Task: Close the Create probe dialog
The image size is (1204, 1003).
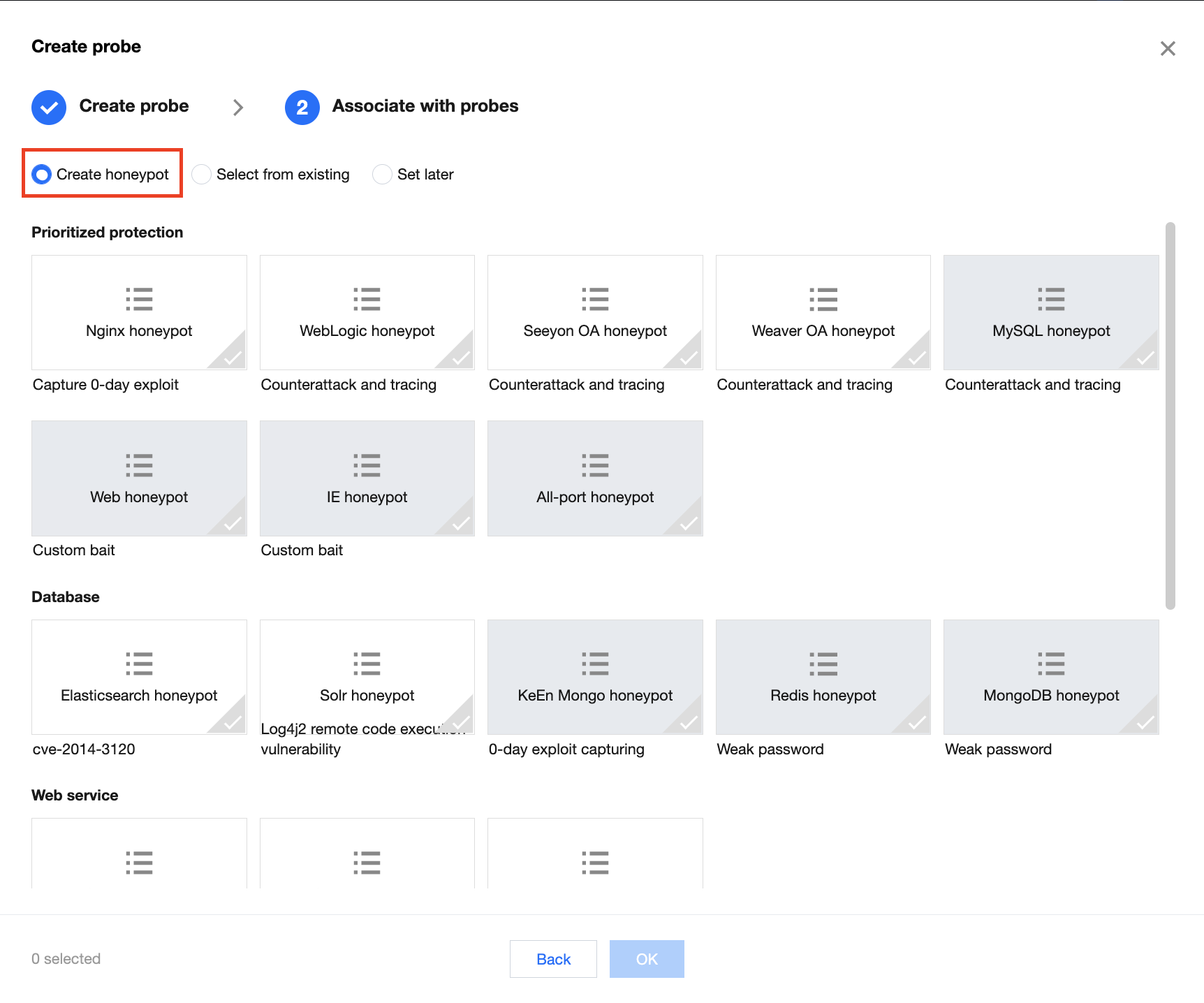Action: pyautogui.click(x=1167, y=48)
